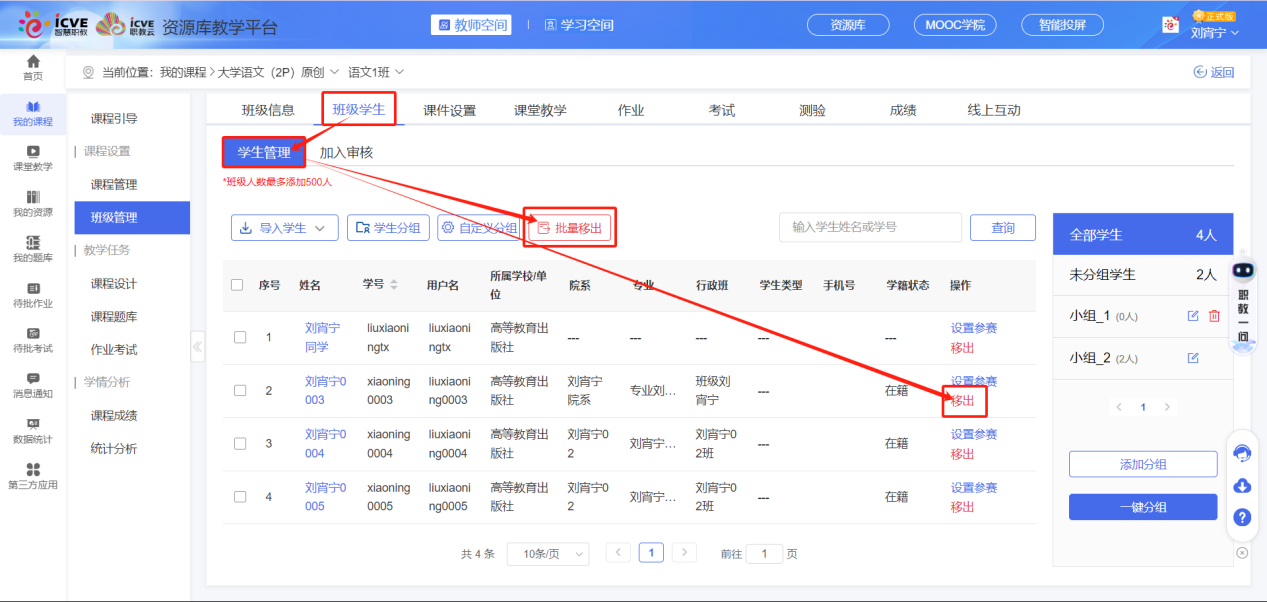This screenshot has width=1267, height=602.
Task: Open 数据统计 sidebar icon
Action: pos(33,425)
